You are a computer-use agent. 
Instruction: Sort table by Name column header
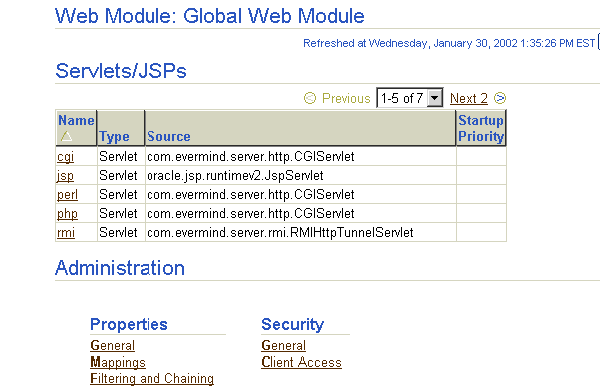pos(76,120)
